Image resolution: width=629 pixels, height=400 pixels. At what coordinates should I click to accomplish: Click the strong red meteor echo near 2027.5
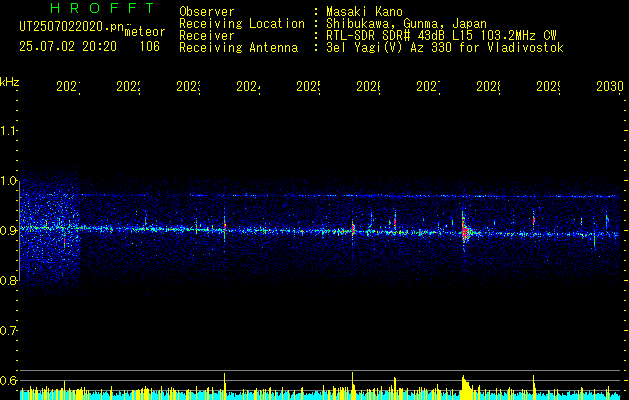click(x=465, y=232)
